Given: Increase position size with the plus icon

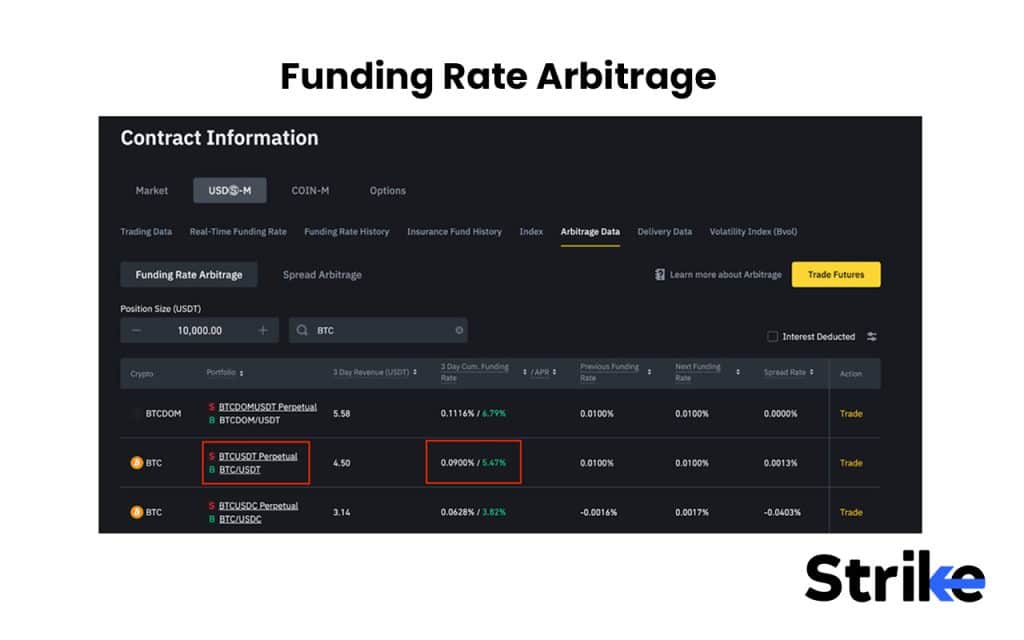Looking at the screenshot, I should [x=263, y=329].
